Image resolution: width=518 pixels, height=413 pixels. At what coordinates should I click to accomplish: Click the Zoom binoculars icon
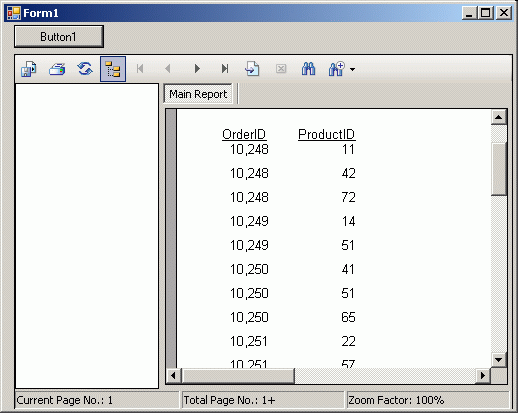tap(336, 69)
